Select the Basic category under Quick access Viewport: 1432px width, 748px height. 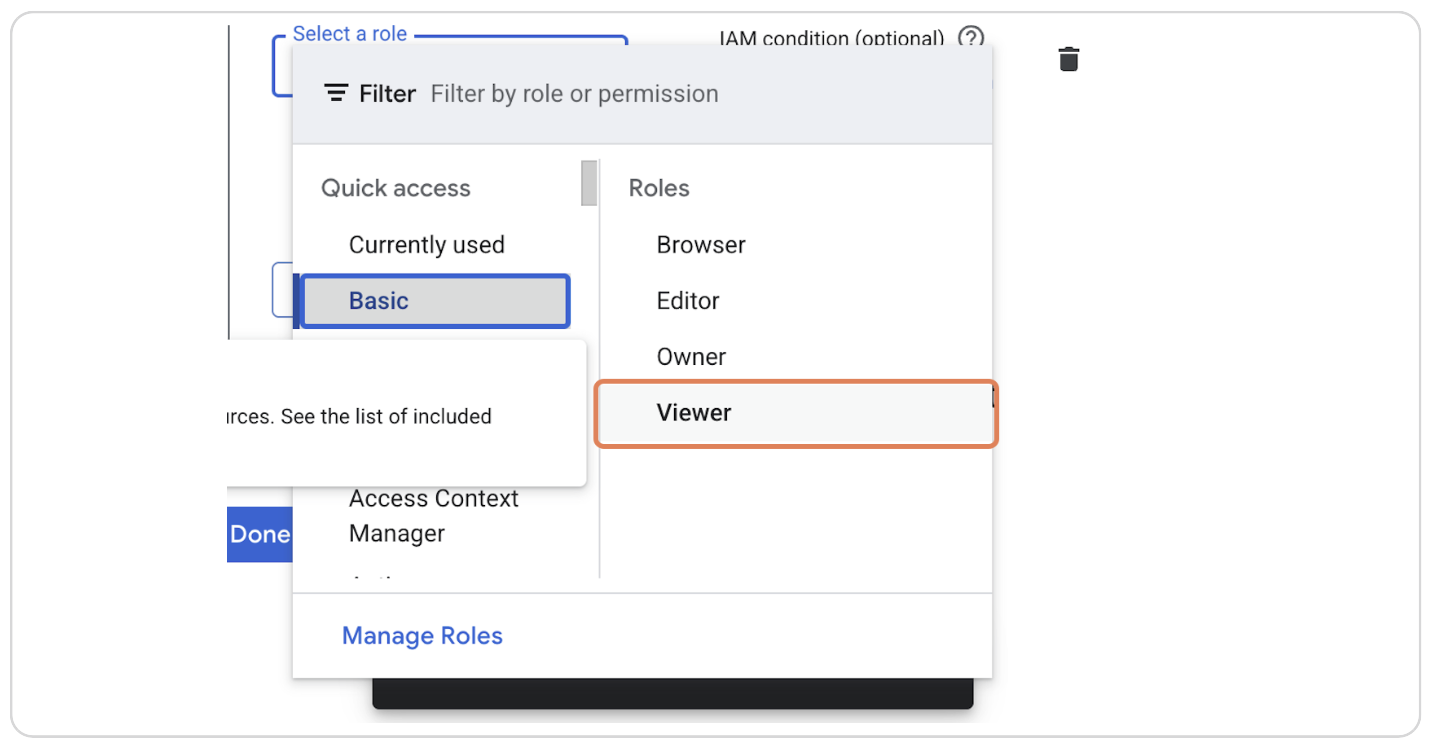click(433, 300)
